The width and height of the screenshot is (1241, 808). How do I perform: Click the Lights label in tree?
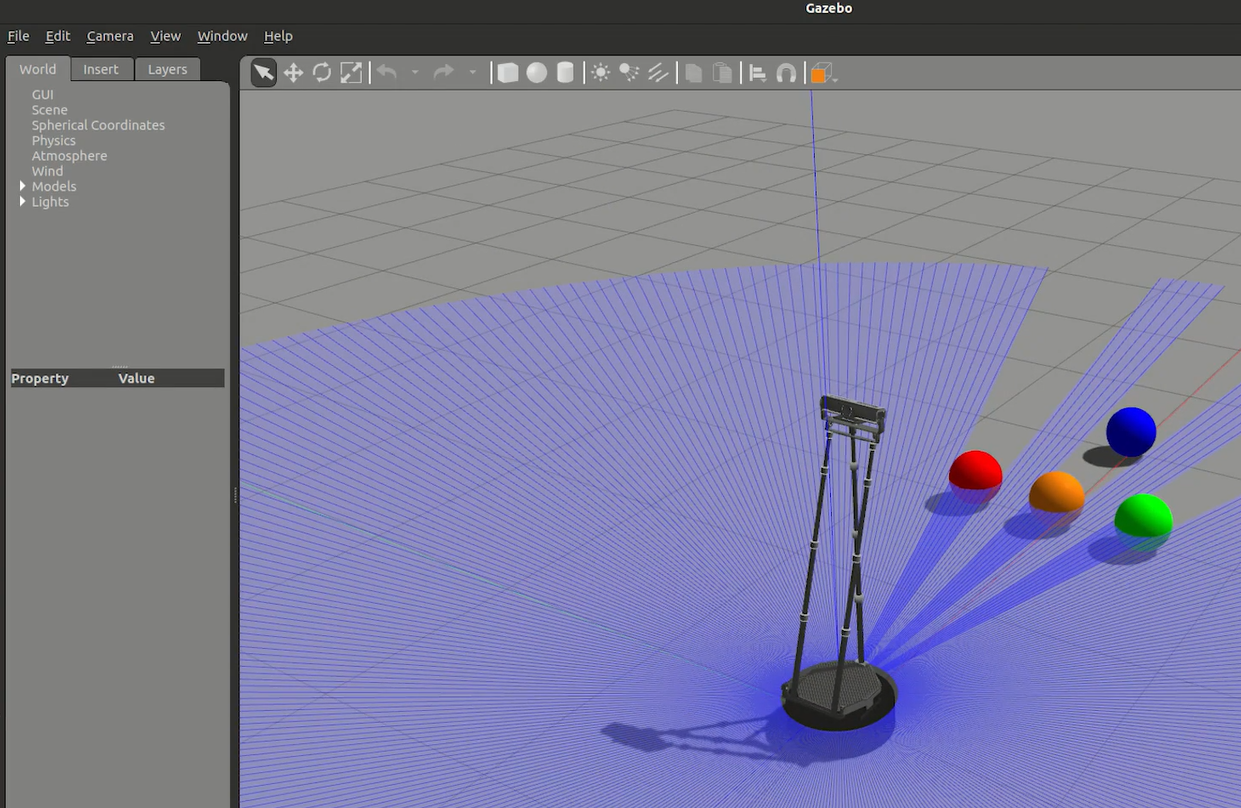coord(50,202)
